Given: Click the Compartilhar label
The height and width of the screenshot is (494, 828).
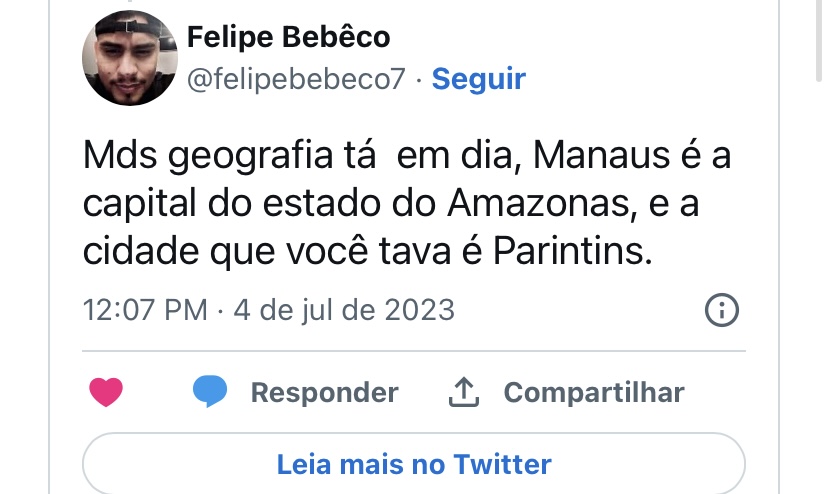Looking at the screenshot, I should point(593,393).
